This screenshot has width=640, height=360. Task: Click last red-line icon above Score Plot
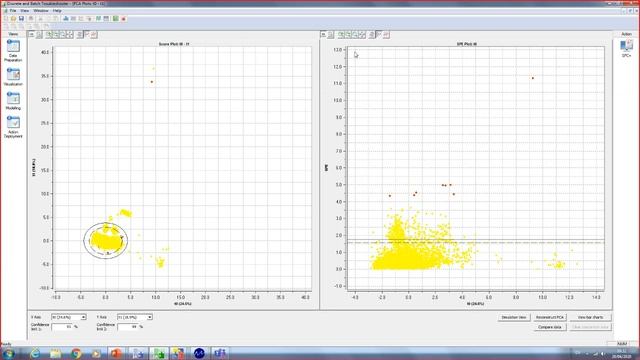tap(94, 35)
